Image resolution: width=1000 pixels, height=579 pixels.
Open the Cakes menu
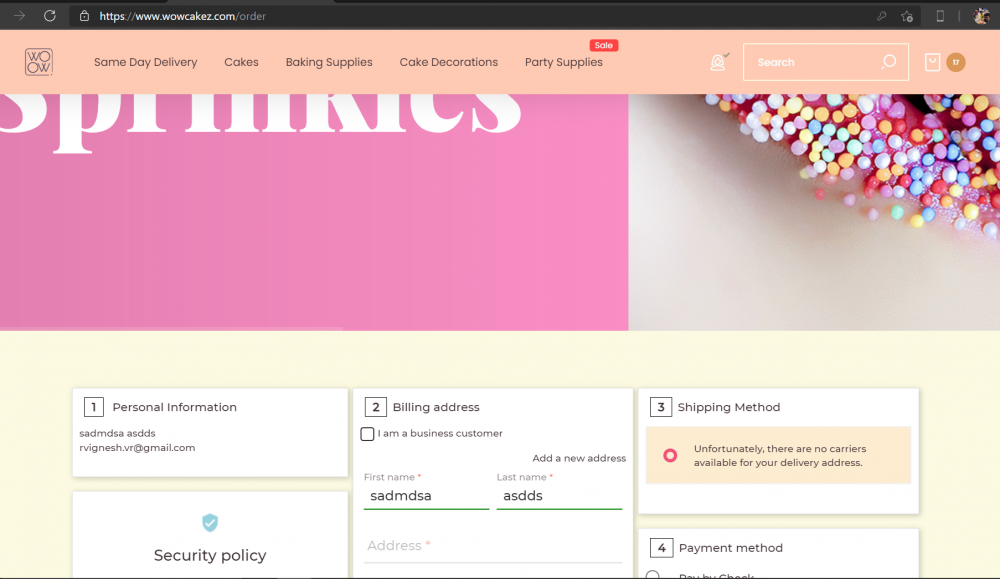point(241,62)
